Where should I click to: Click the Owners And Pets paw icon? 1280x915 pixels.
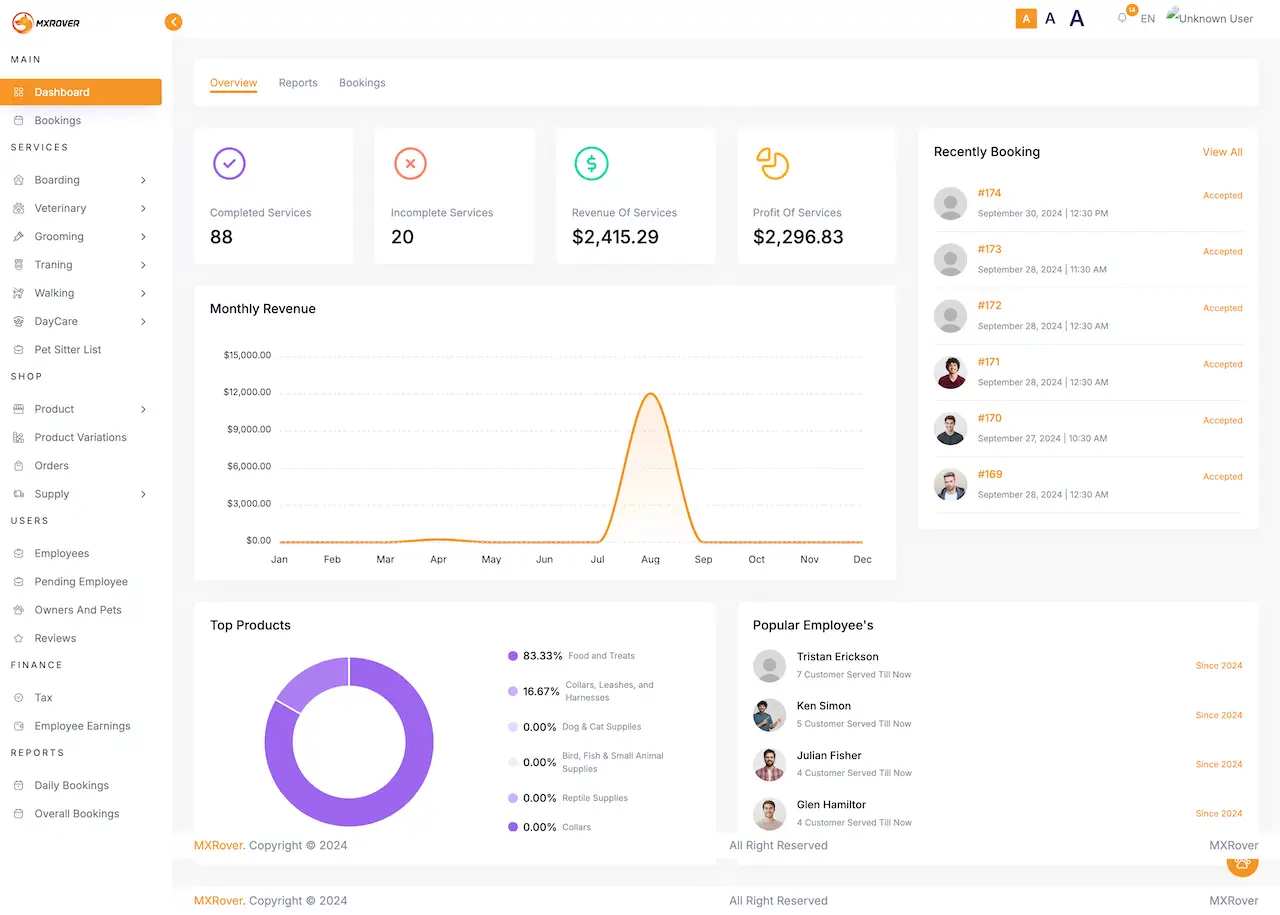coord(18,610)
